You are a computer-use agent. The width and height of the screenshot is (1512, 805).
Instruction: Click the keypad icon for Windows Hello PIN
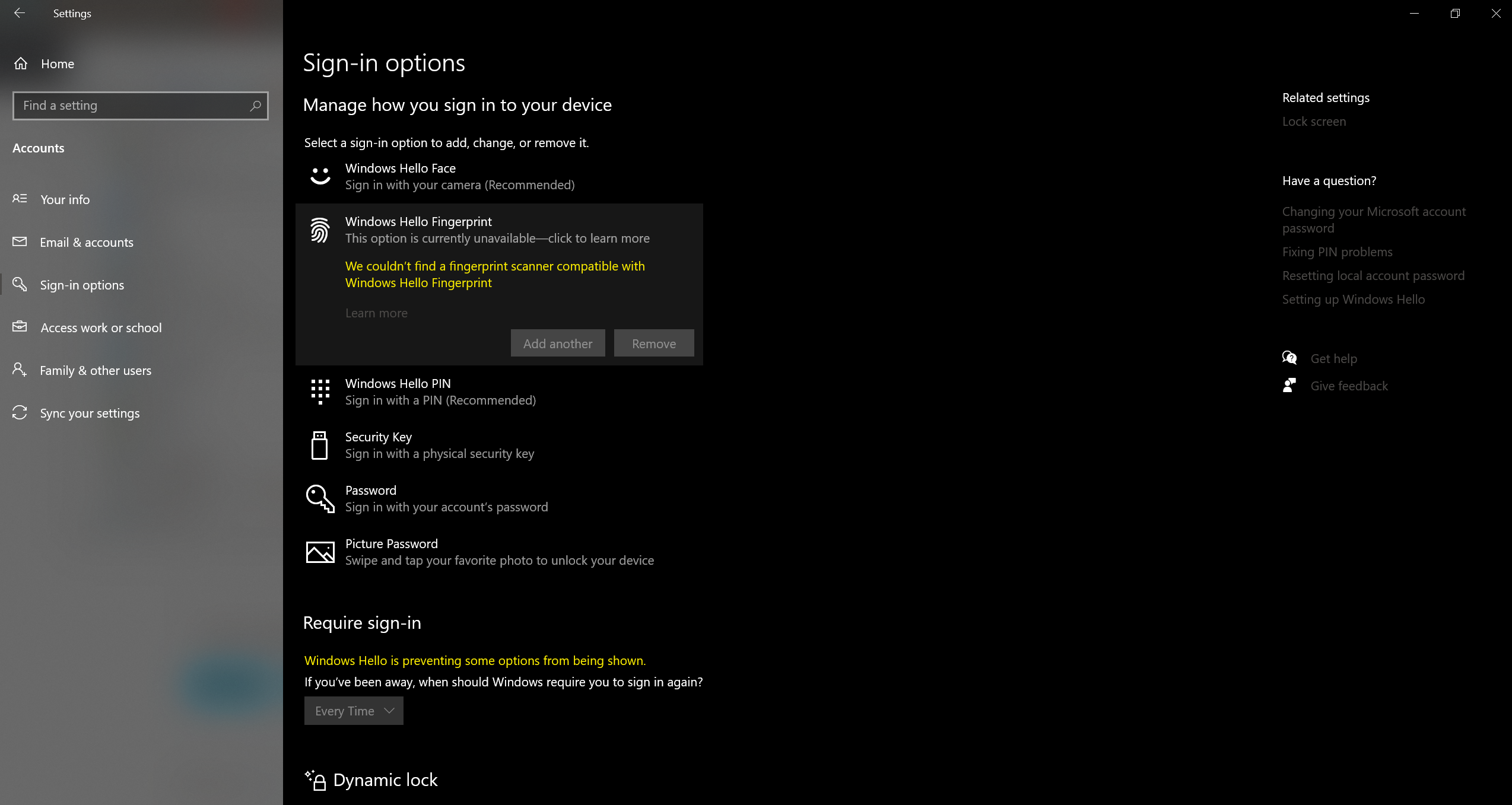pos(320,392)
